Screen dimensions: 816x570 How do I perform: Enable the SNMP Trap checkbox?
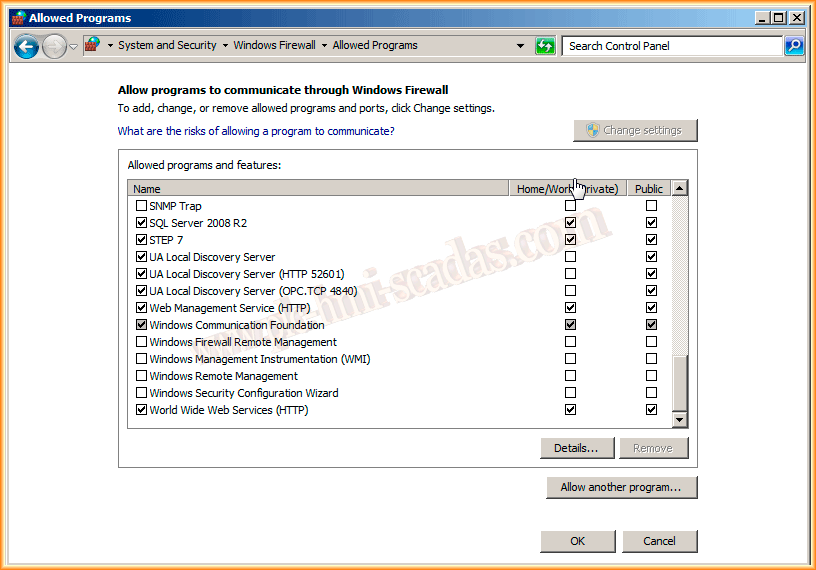pyautogui.click(x=141, y=206)
